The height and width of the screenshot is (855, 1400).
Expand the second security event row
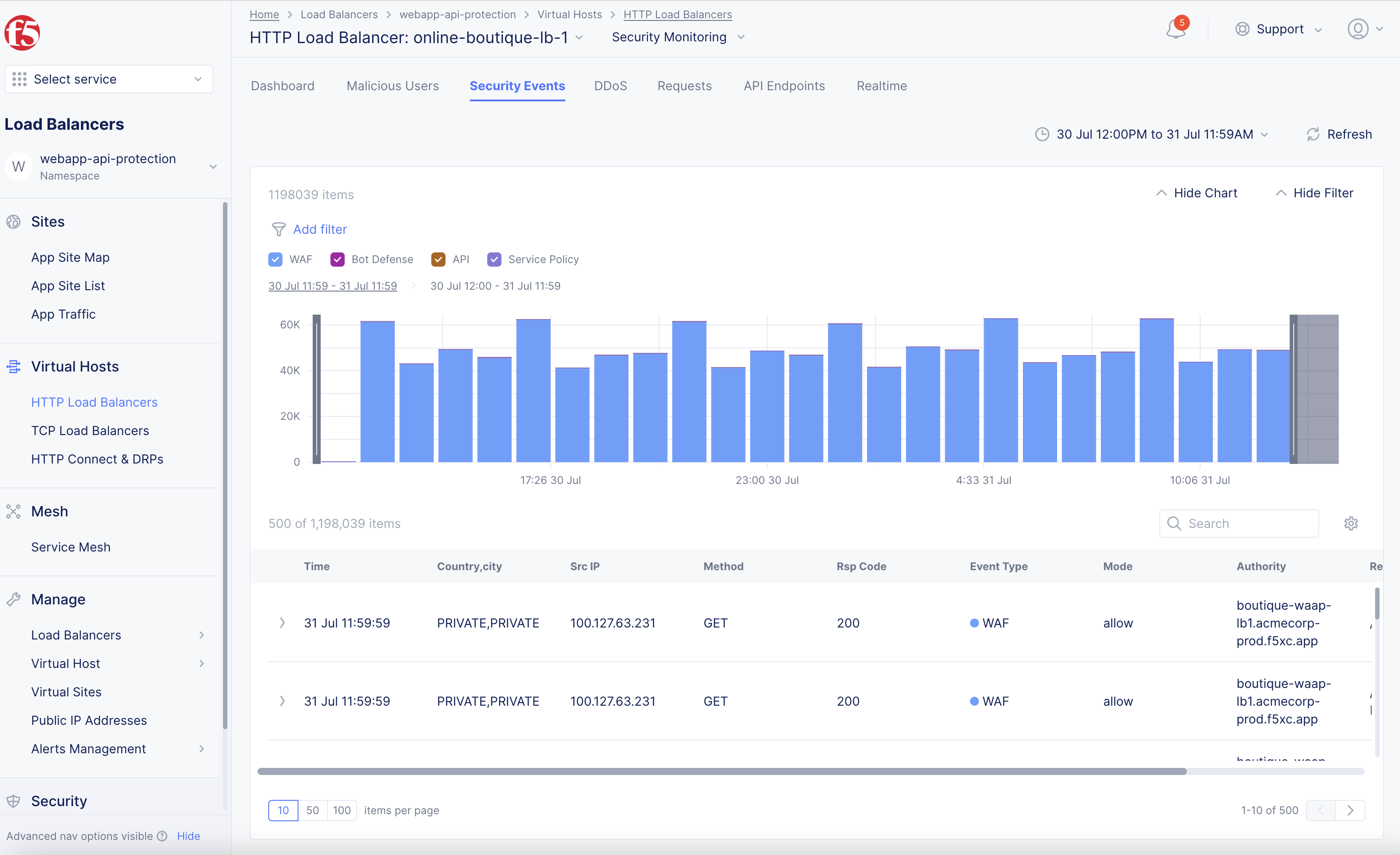[282, 702]
